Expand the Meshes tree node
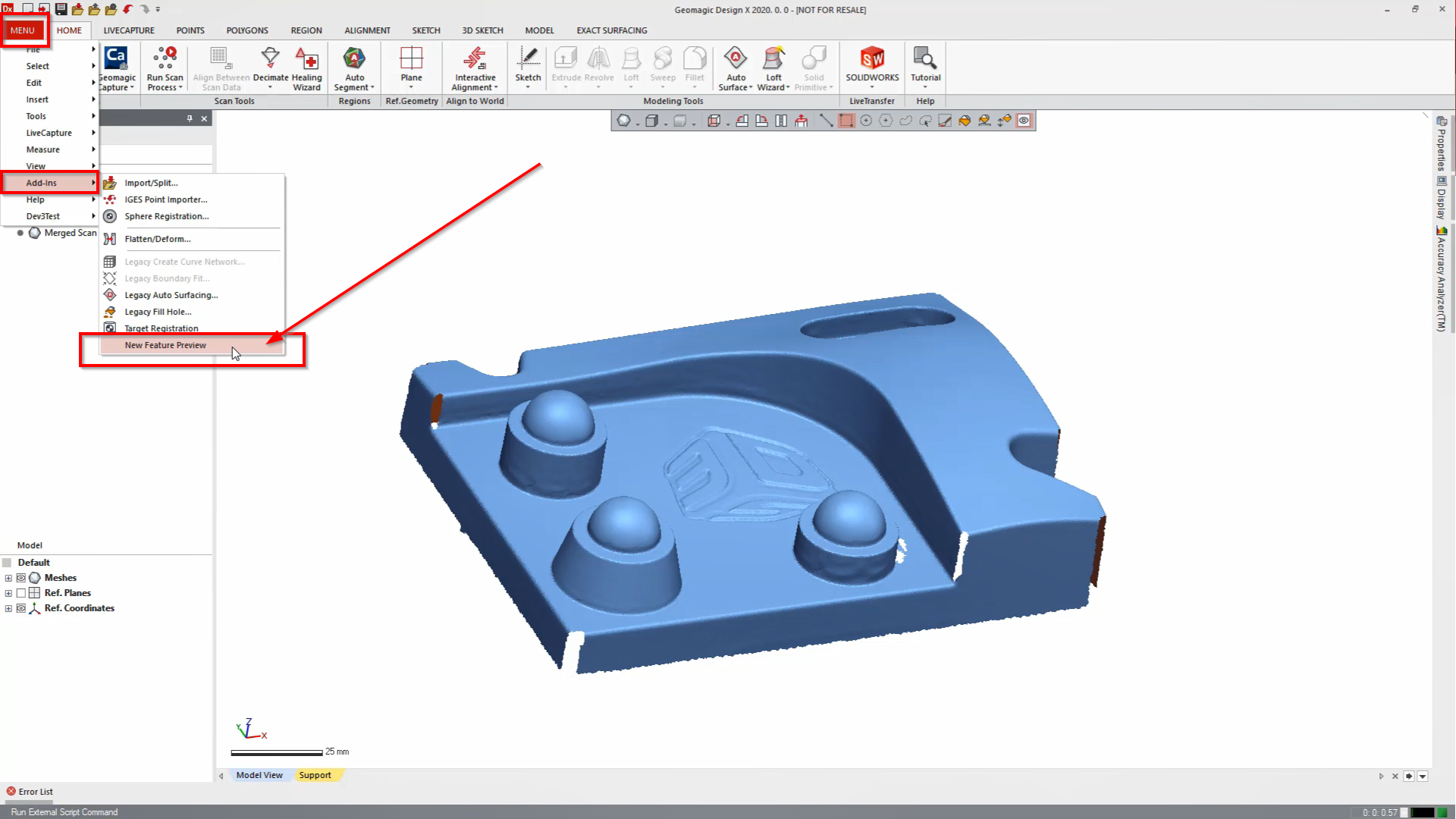Viewport: 1456px width, 819px height. pyautogui.click(x=8, y=578)
